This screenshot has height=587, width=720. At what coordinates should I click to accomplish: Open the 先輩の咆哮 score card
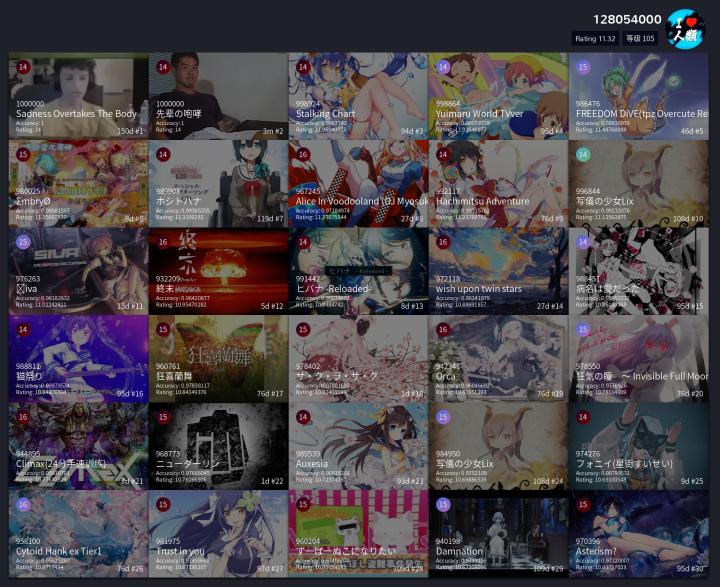(x=219, y=96)
